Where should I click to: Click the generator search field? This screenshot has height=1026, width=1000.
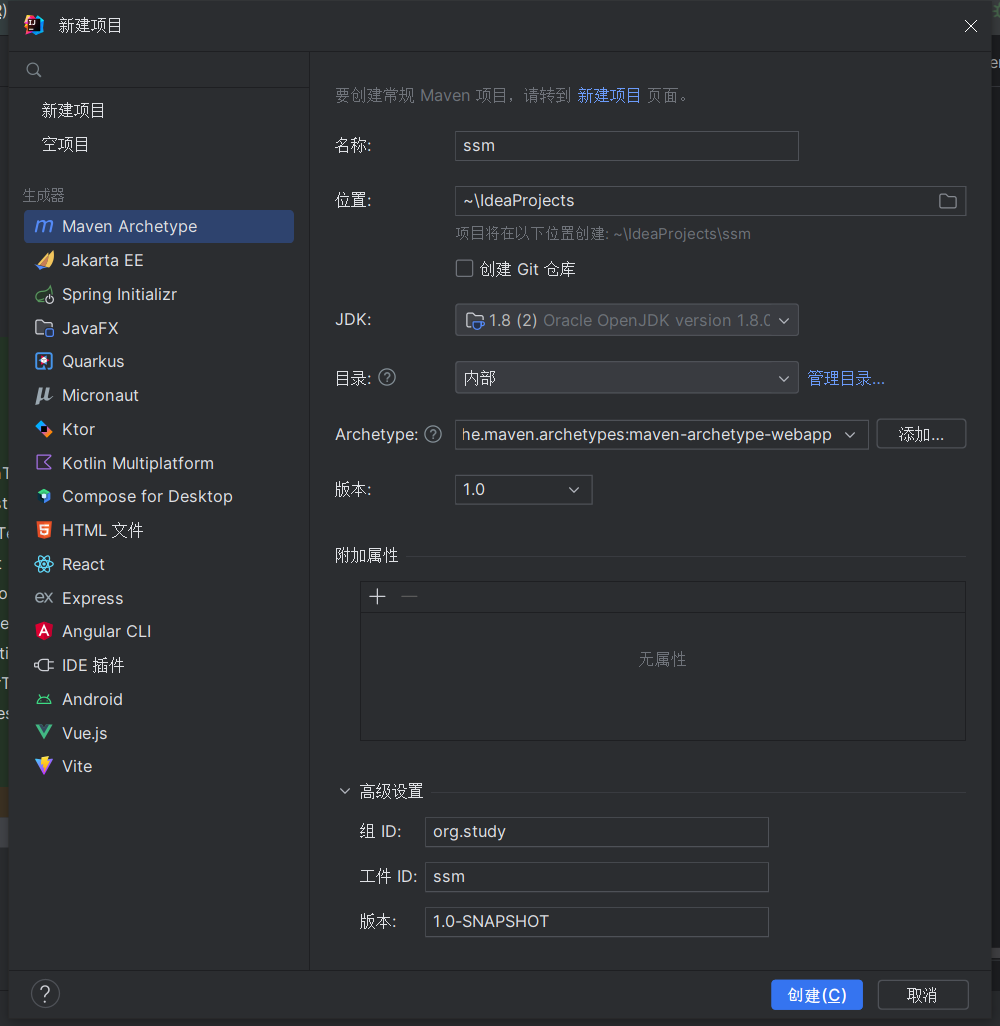point(159,70)
